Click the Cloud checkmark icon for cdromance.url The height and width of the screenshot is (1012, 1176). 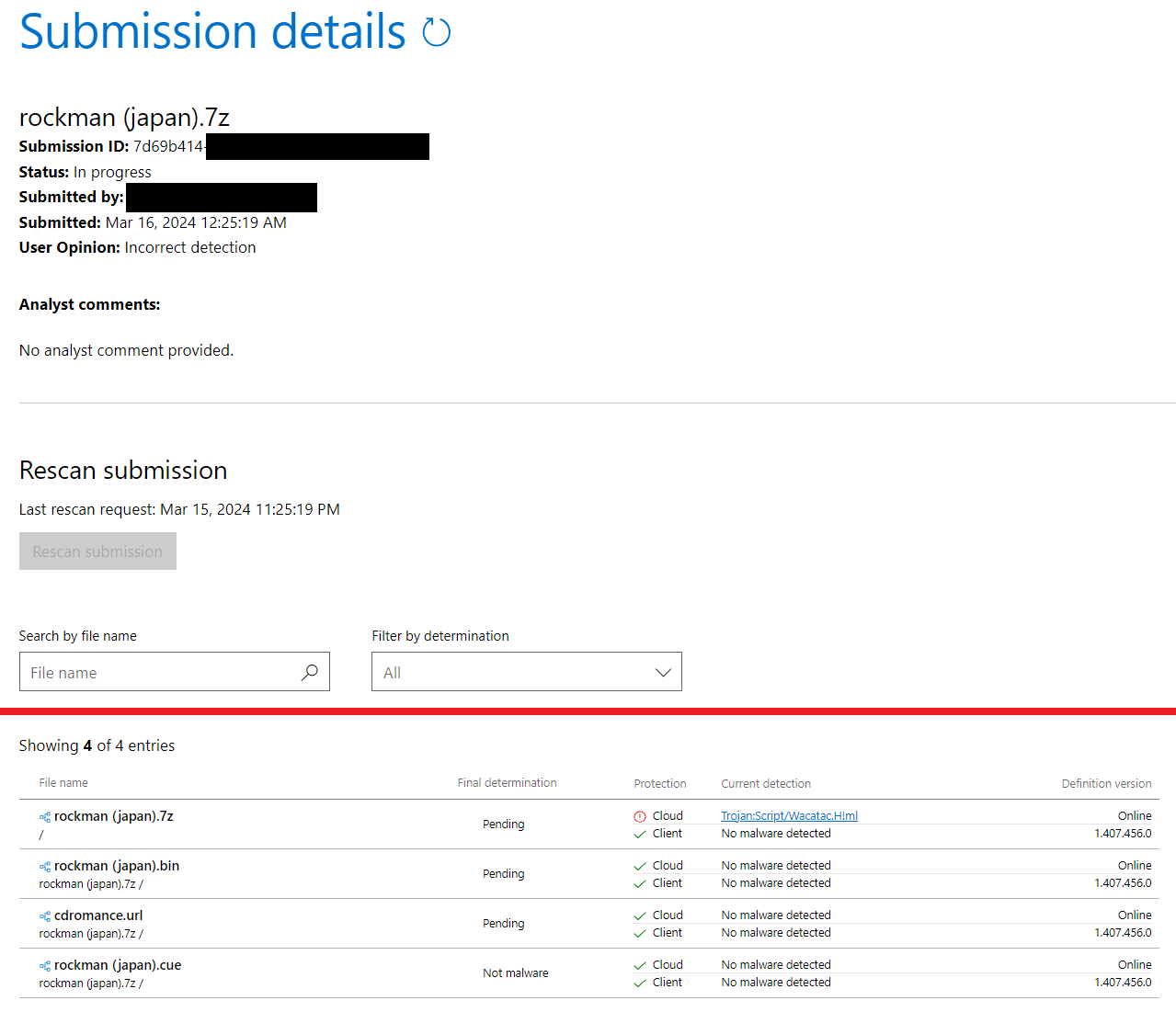tap(640, 915)
